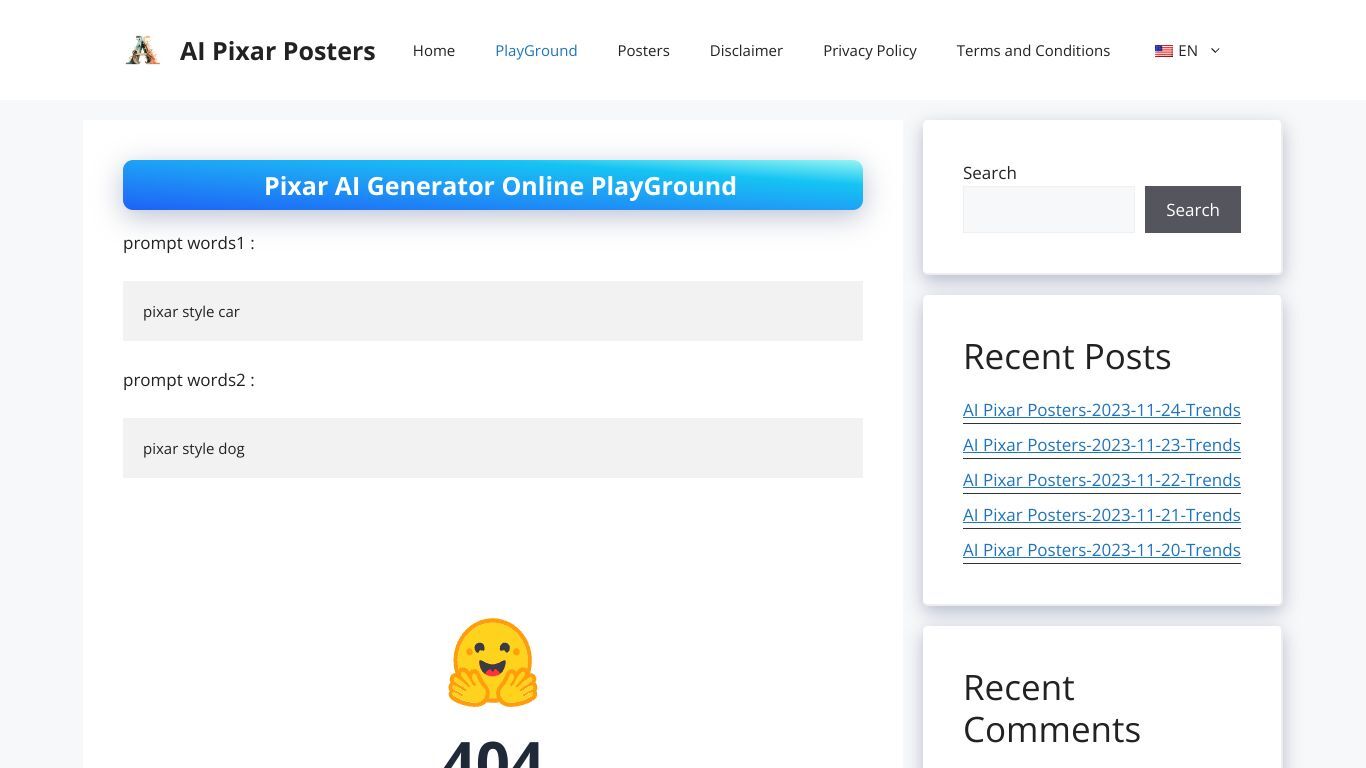Click the 404 error text

(x=493, y=752)
